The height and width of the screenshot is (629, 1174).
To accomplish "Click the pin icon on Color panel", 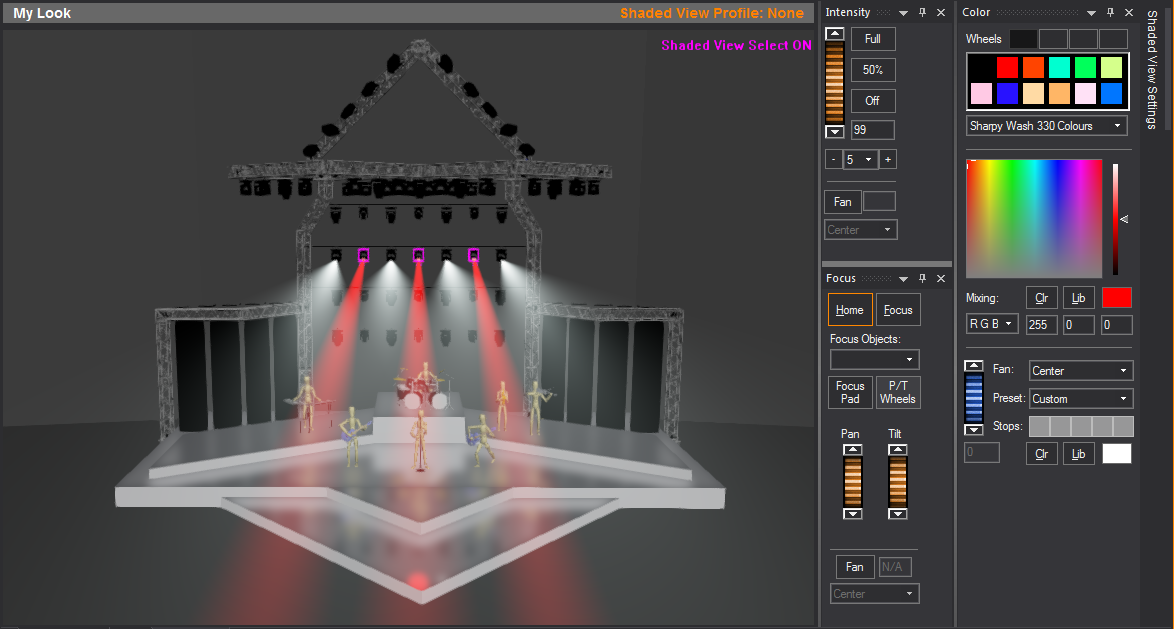I will click(x=1110, y=13).
